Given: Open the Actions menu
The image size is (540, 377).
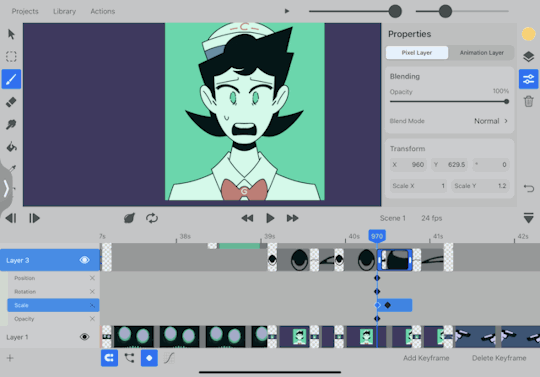Looking at the screenshot, I should tap(103, 11).
